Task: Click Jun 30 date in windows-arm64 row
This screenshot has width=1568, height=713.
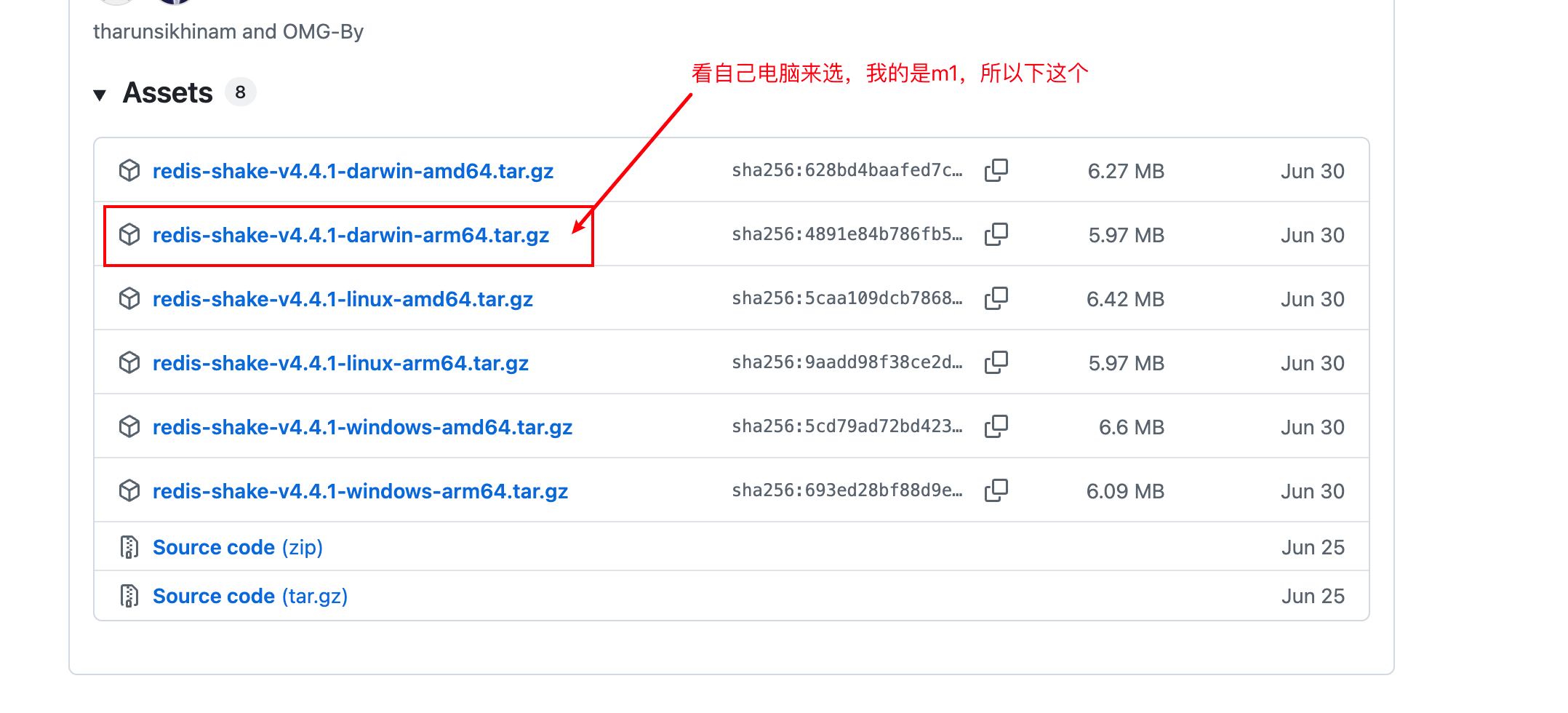Action: click(1313, 491)
